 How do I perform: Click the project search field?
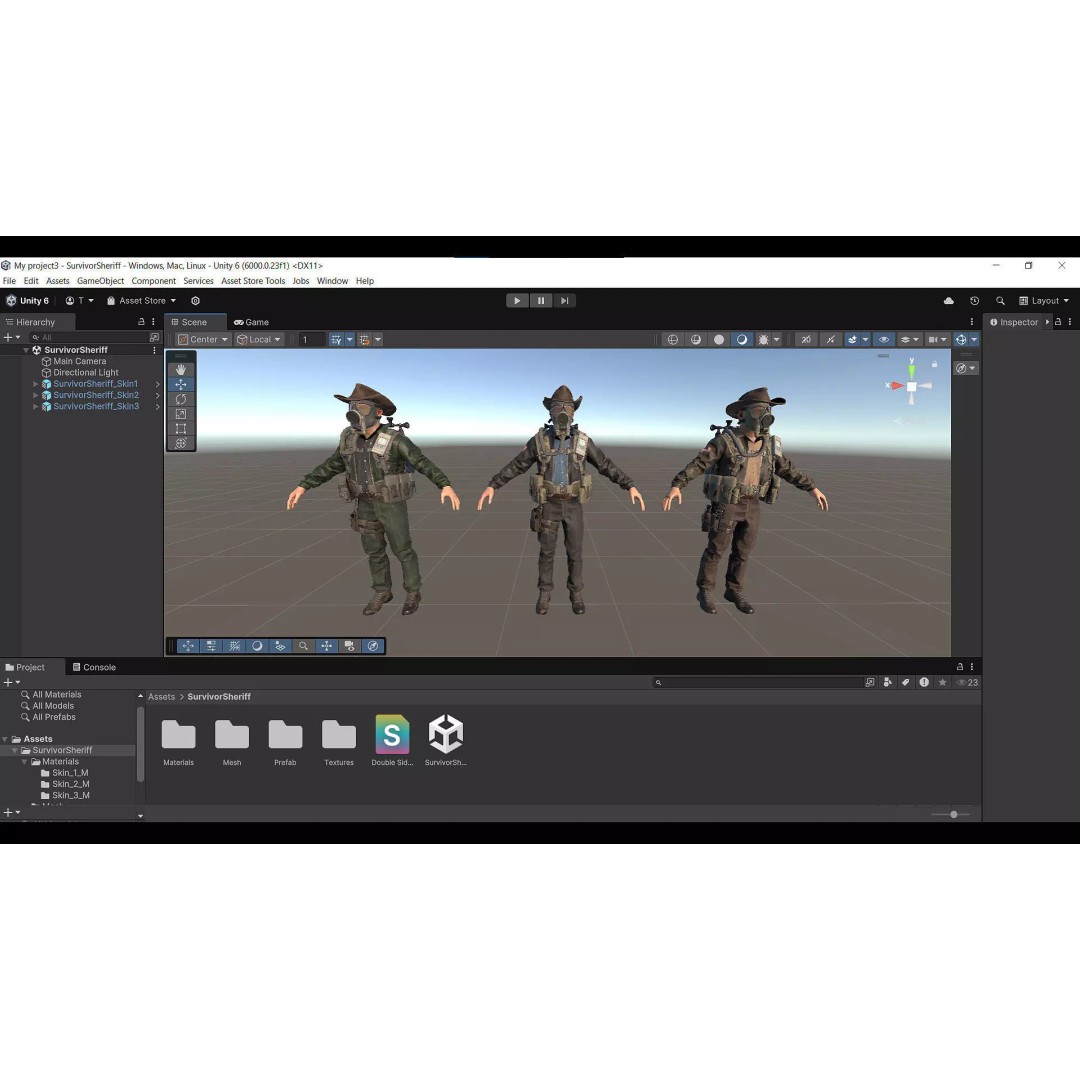point(758,683)
